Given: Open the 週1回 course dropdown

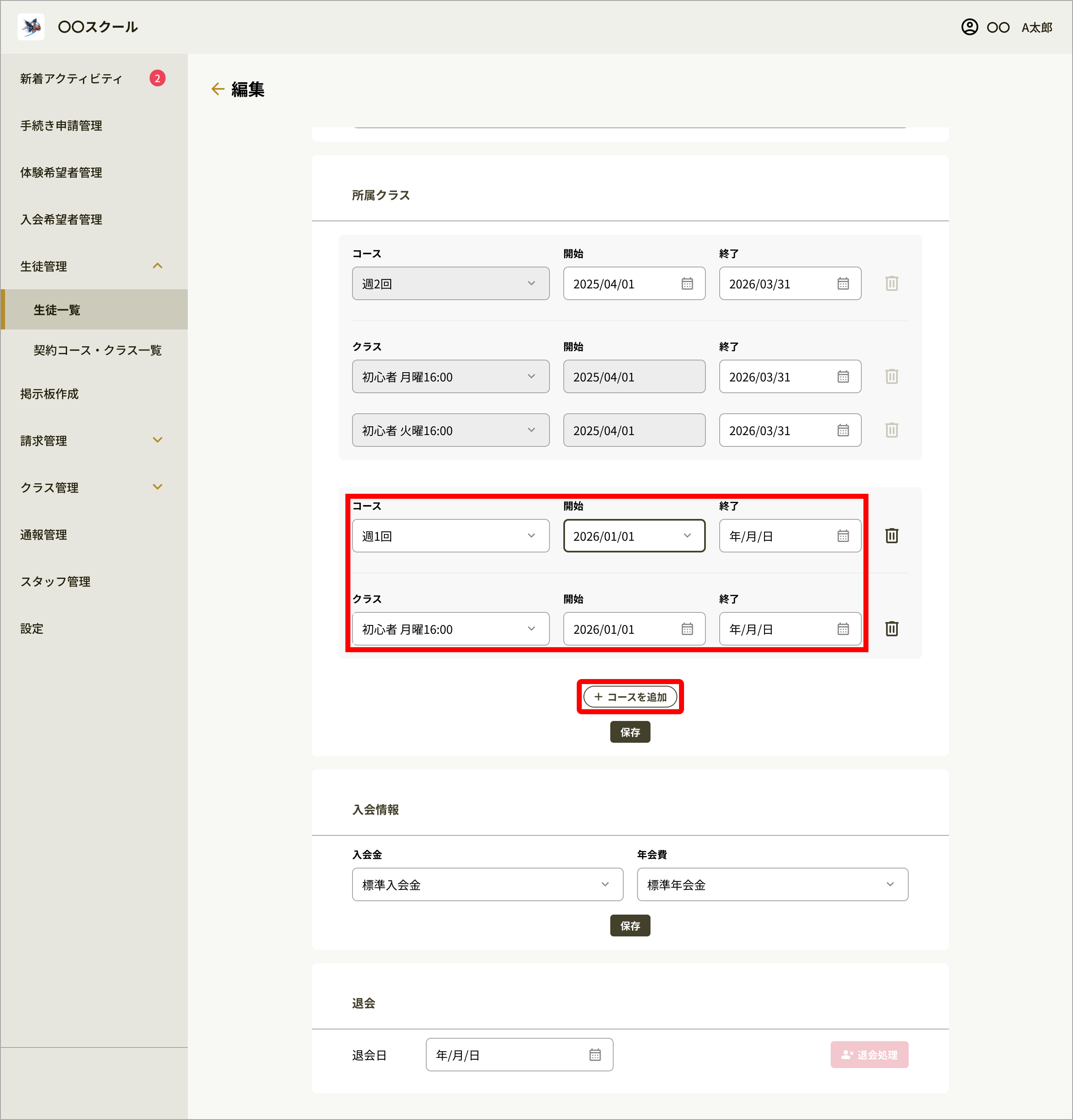Looking at the screenshot, I should [x=451, y=536].
